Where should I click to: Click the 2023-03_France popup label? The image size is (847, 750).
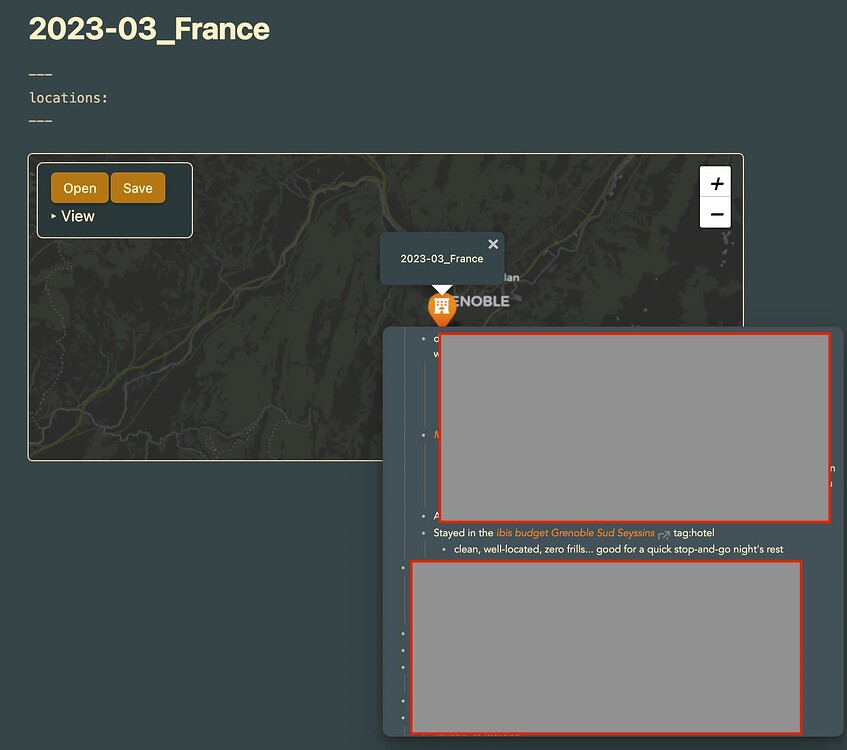click(442, 258)
